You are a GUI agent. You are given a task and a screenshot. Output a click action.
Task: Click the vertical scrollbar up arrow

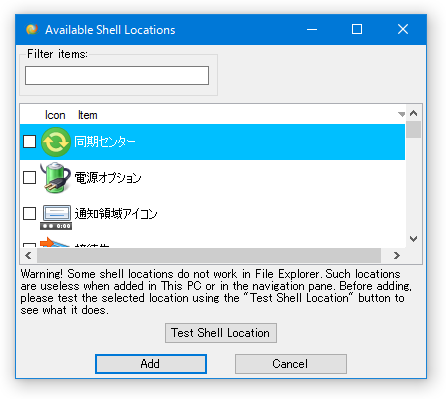coord(414,113)
